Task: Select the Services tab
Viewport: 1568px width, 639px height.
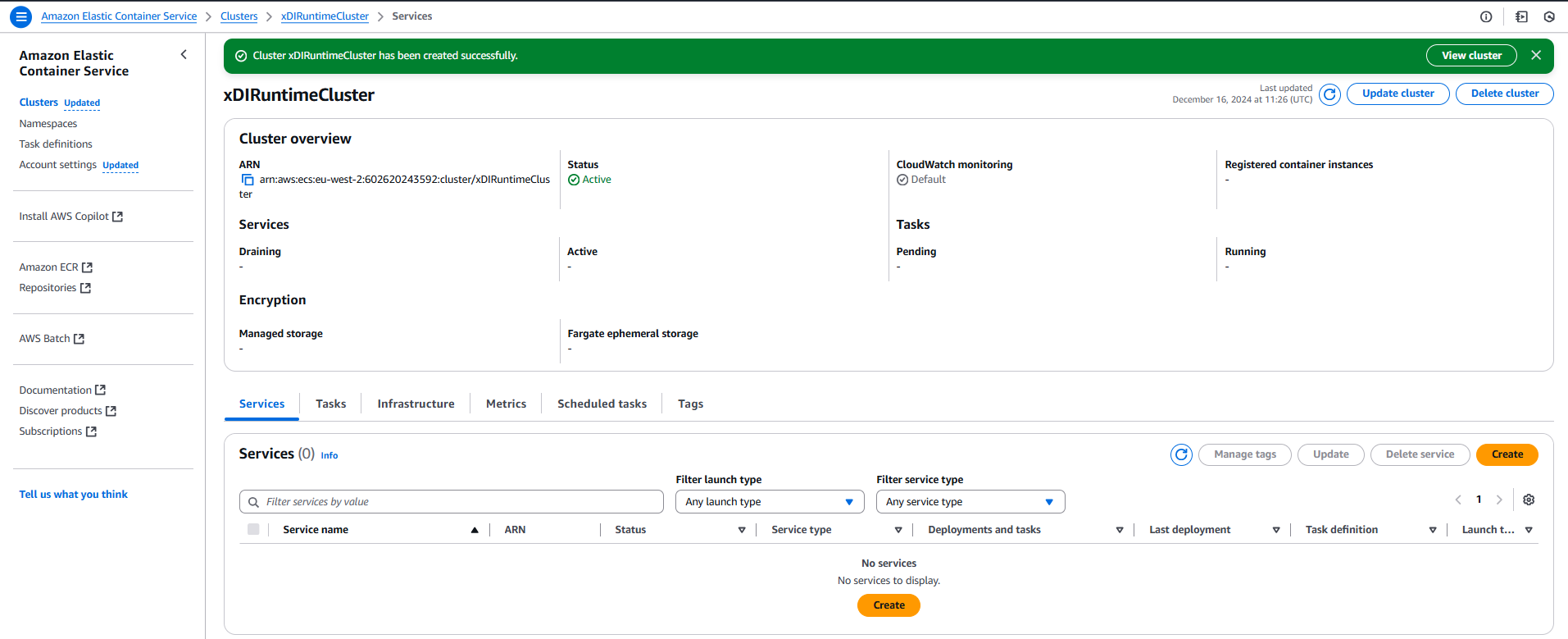Action: pos(261,404)
